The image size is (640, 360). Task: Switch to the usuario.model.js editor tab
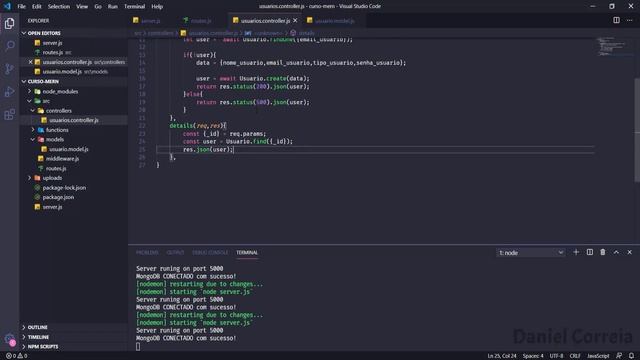334,20
